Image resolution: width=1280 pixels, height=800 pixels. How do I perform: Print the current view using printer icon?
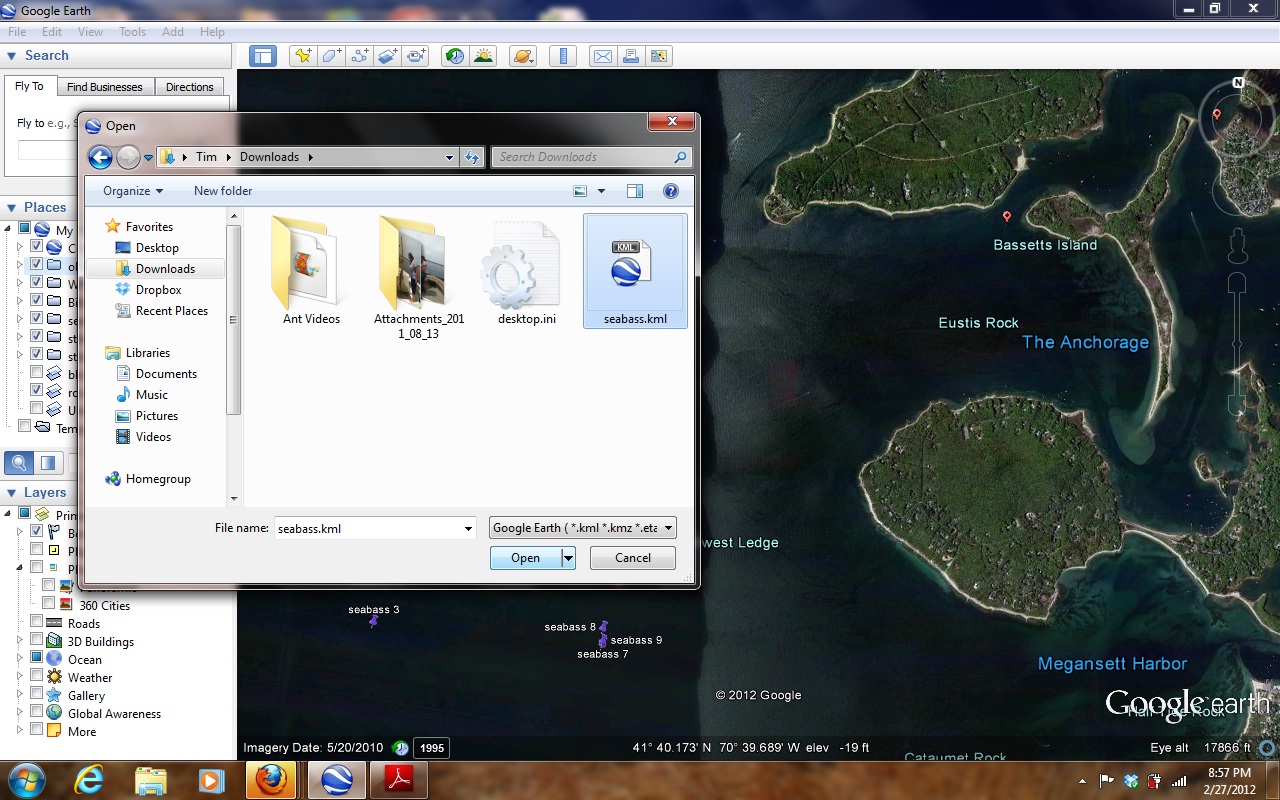coord(631,56)
